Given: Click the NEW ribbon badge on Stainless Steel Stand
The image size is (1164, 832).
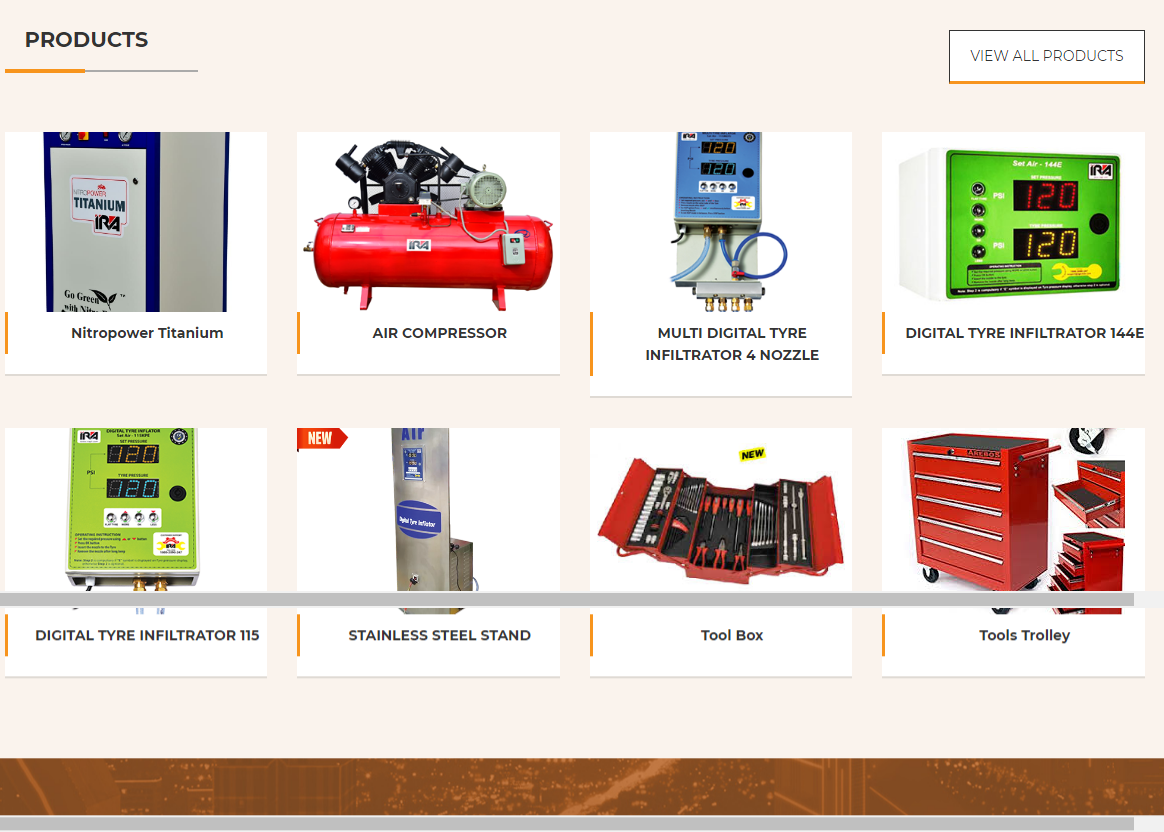Looking at the screenshot, I should [320, 438].
